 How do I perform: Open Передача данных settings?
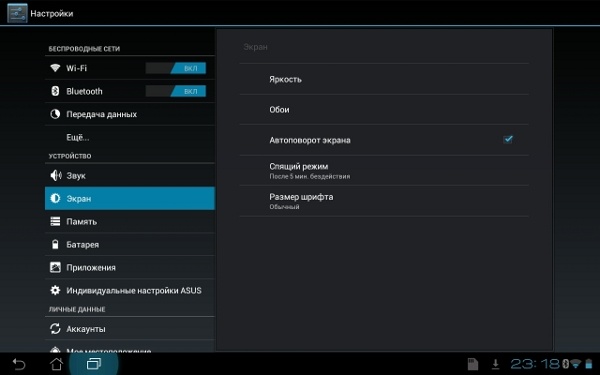pyautogui.click(x=130, y=114)
